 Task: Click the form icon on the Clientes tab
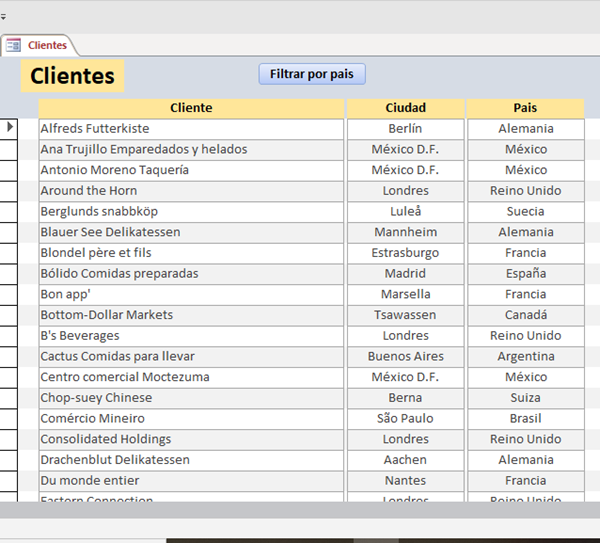point(14,45)
